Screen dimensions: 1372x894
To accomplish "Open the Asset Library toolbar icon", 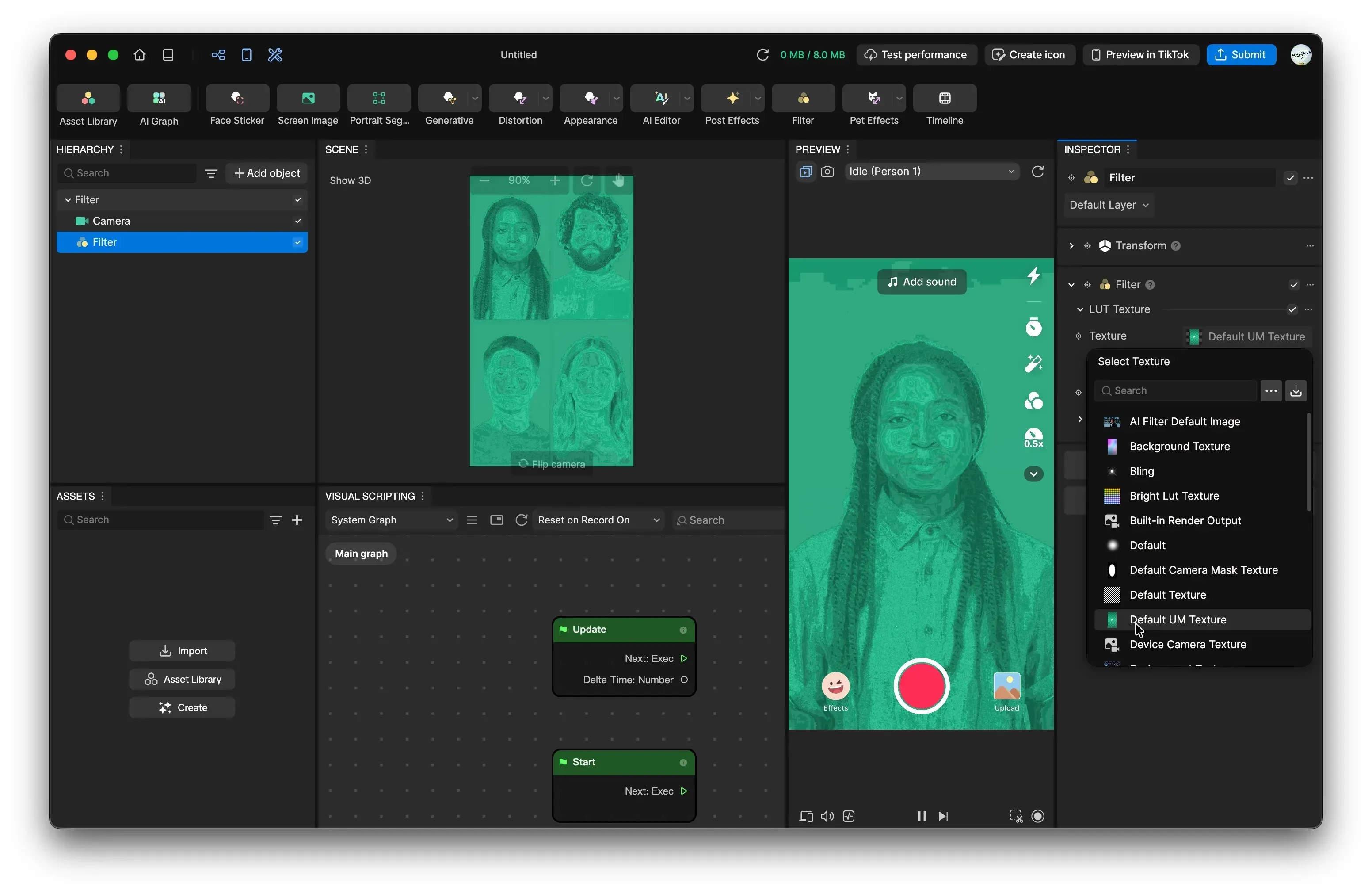I will [88, 98].
